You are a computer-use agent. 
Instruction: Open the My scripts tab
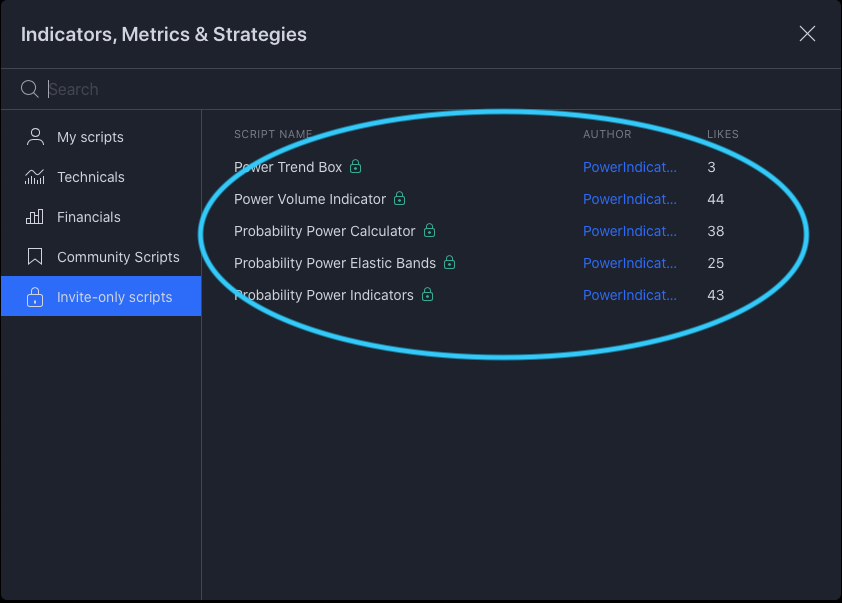click(x=90, y=137)
